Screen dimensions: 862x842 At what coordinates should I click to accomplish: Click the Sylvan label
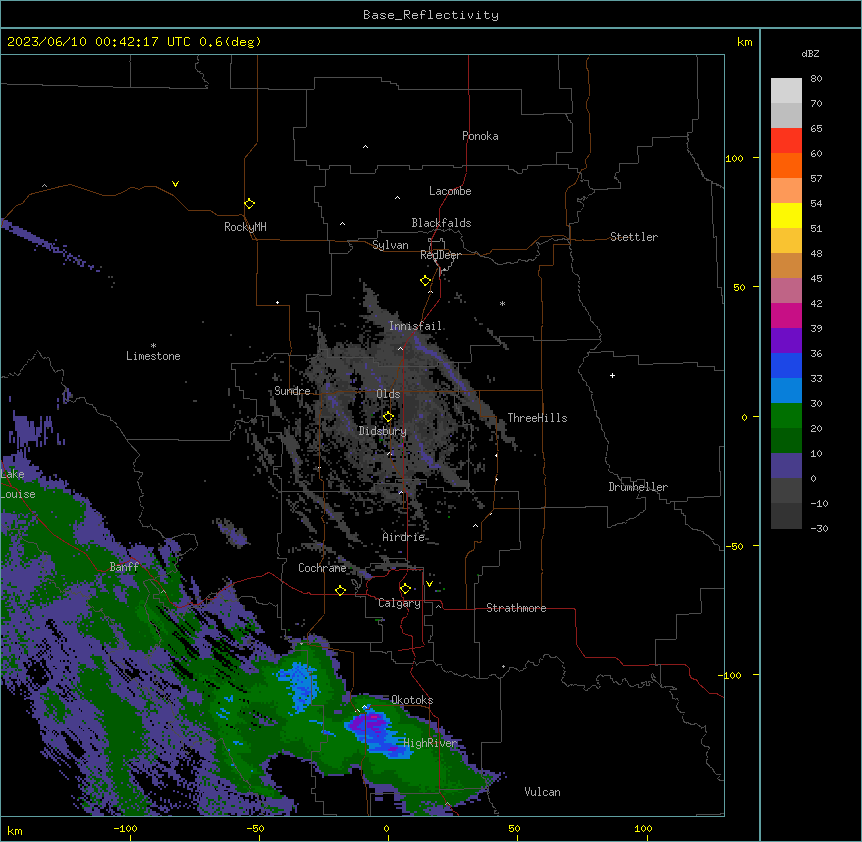point(390,245)
